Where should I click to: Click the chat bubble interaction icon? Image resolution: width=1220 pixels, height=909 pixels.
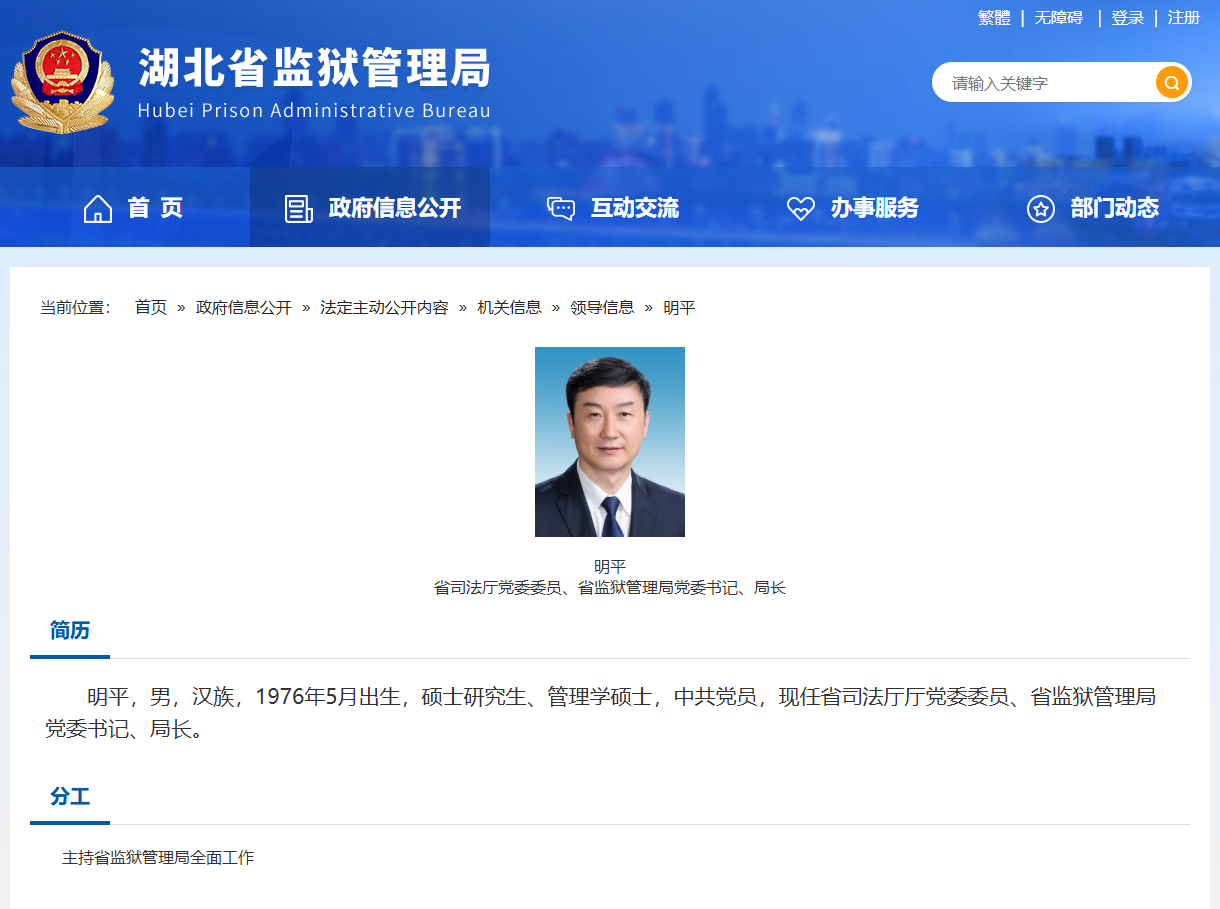pos(561,208)
